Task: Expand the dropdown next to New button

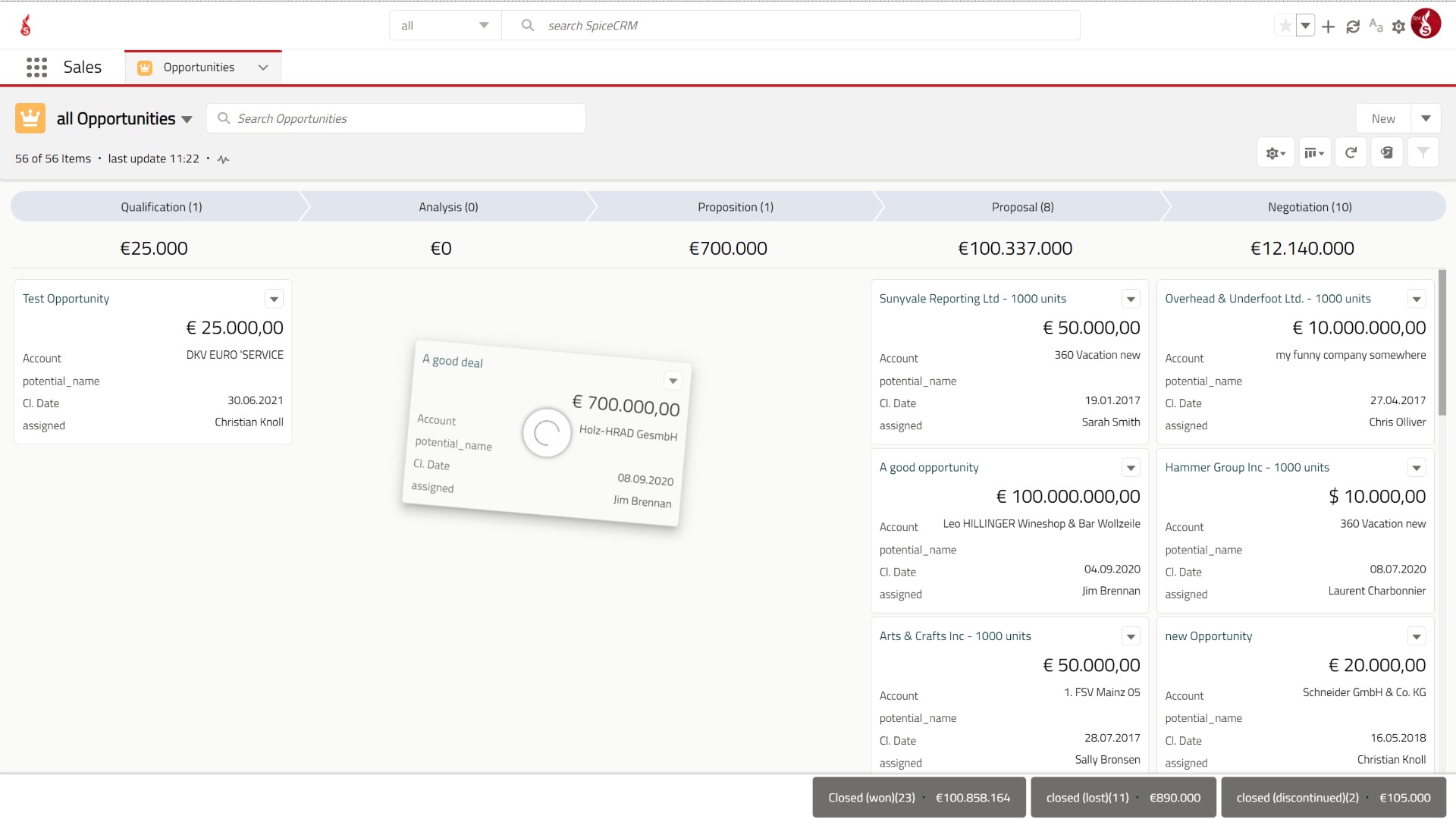Action: (1426, 118)
